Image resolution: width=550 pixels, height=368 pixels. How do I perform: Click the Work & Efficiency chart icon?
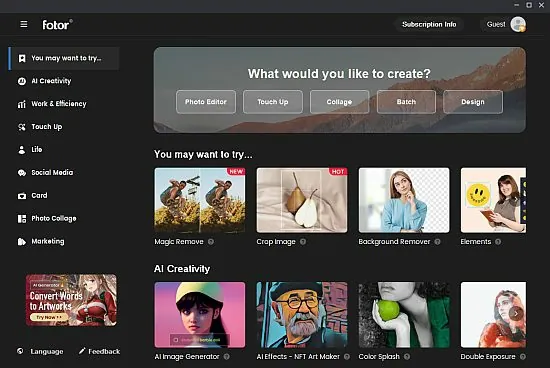[22, 104]
